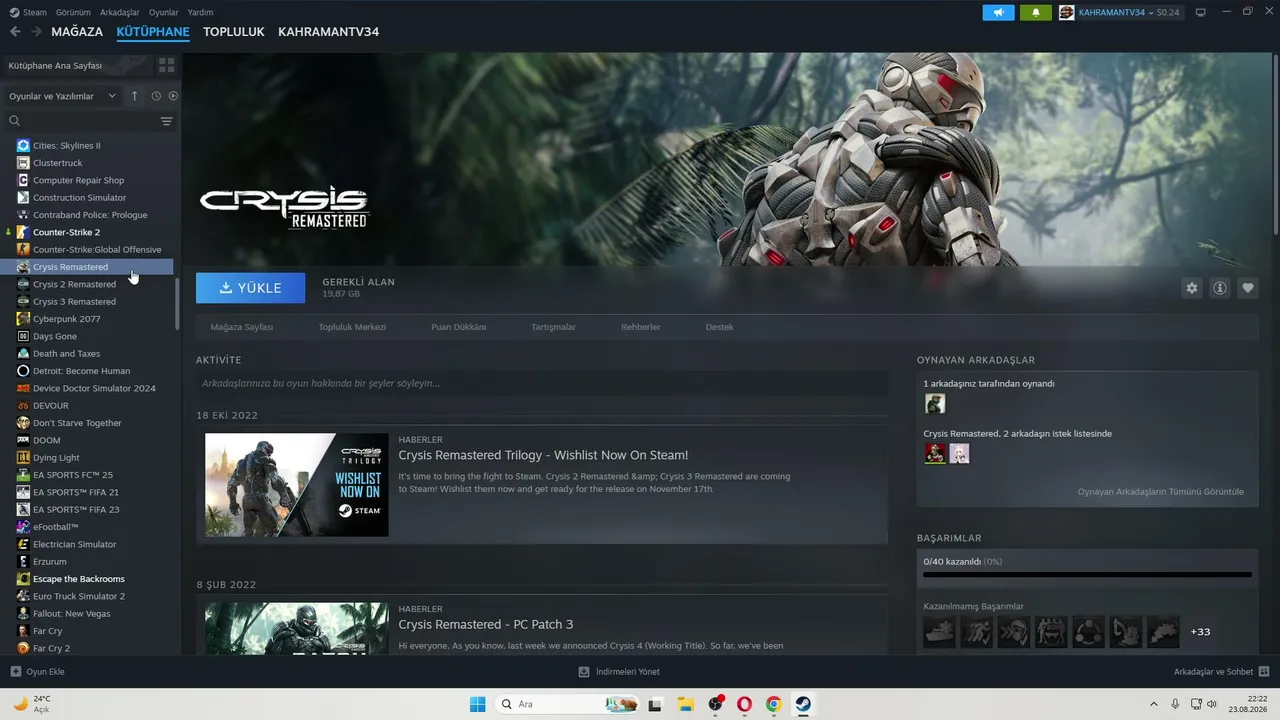This screenshot has height=720, width=1280.
Task: Open Google Chrome from the taskbar
Action: (x=773, y=704)
